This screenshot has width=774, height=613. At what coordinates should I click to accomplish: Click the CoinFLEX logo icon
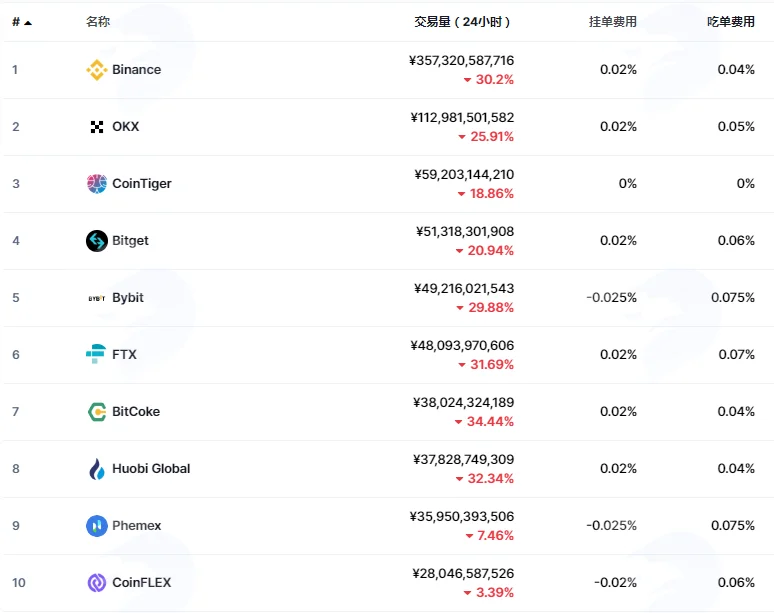coord(97,583)
